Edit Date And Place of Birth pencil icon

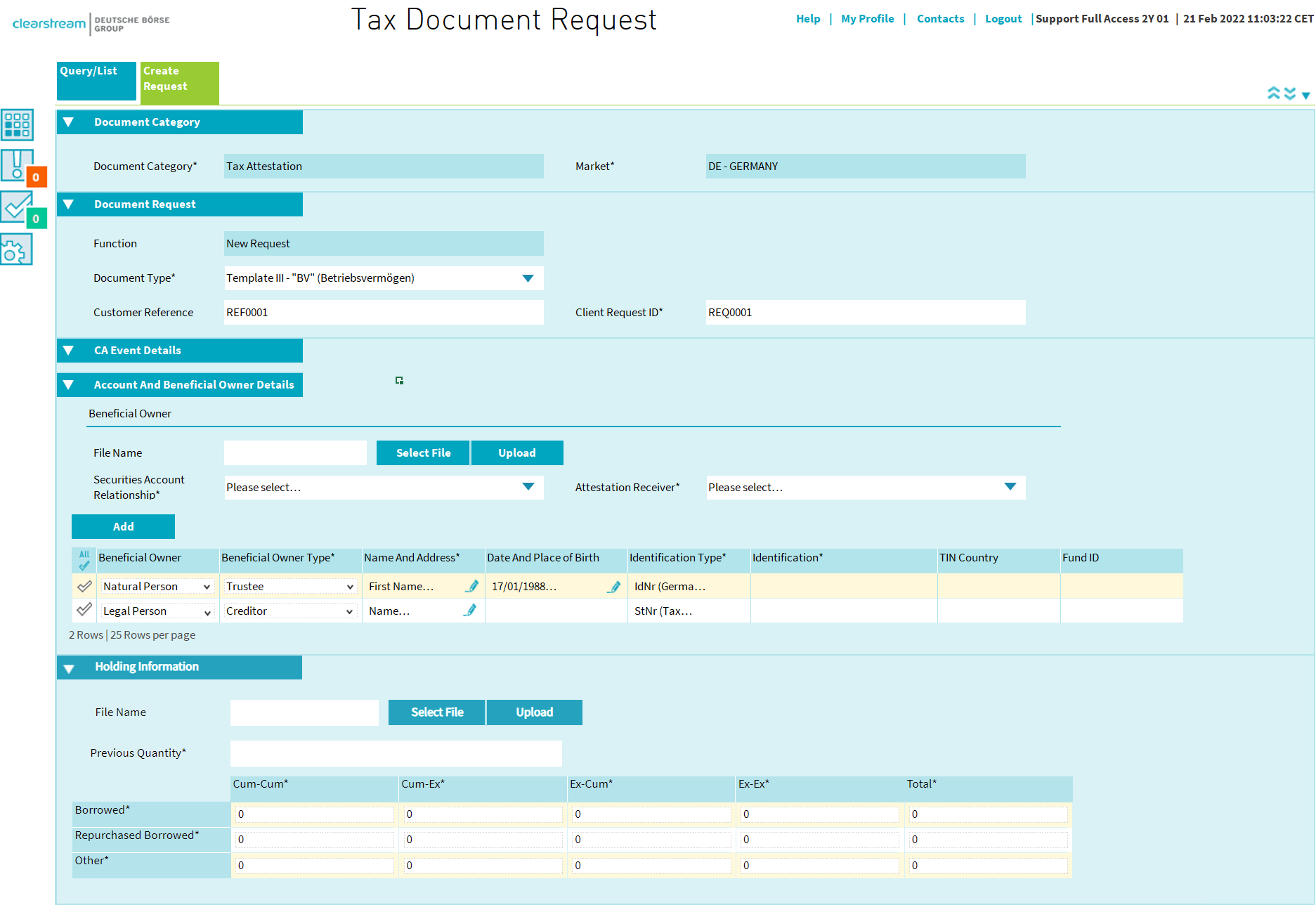(x=614, y=586)
